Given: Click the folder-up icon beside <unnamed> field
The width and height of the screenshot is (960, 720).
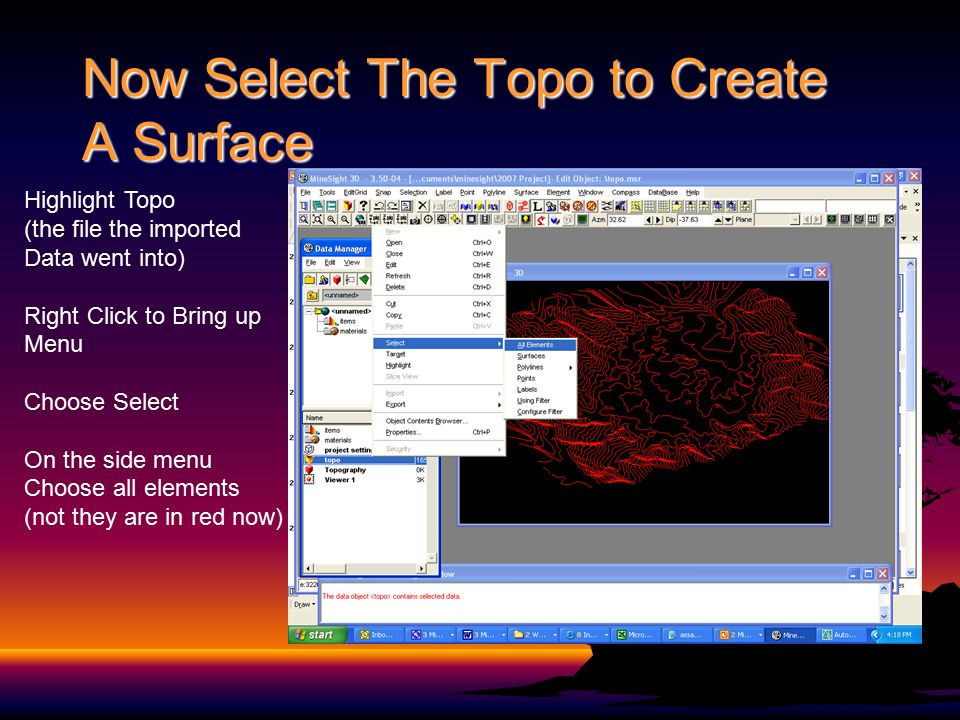Looking at the screenshot, I should 312,295.
